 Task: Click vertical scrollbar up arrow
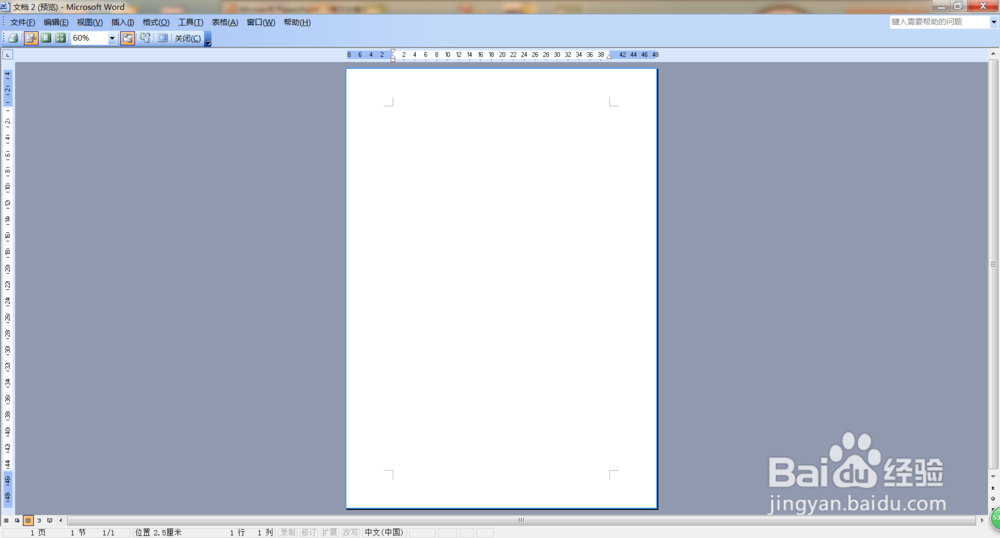pyautogui.click(x=993, y=54)
